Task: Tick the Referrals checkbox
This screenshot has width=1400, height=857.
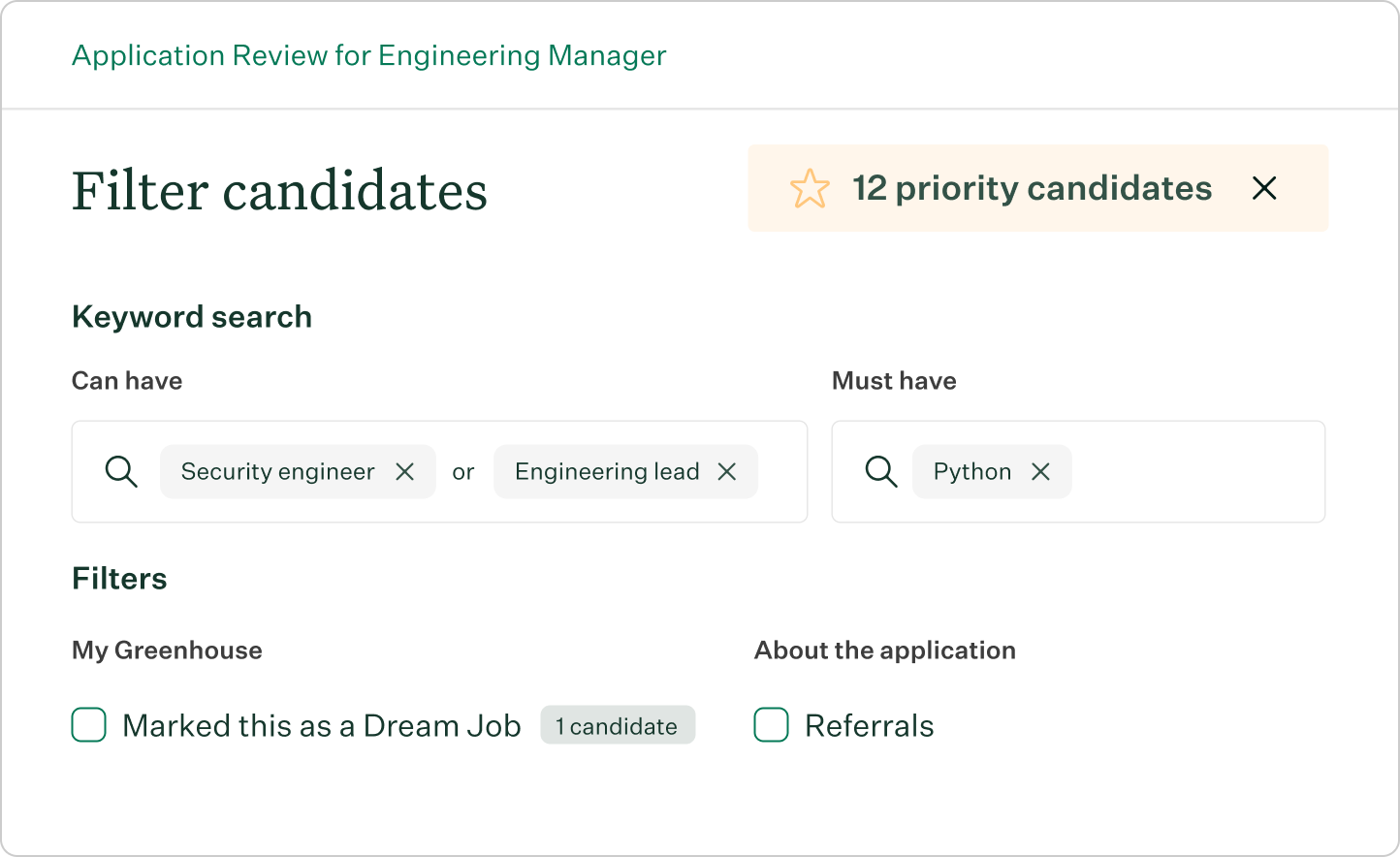Action: [x=772, y=725]
